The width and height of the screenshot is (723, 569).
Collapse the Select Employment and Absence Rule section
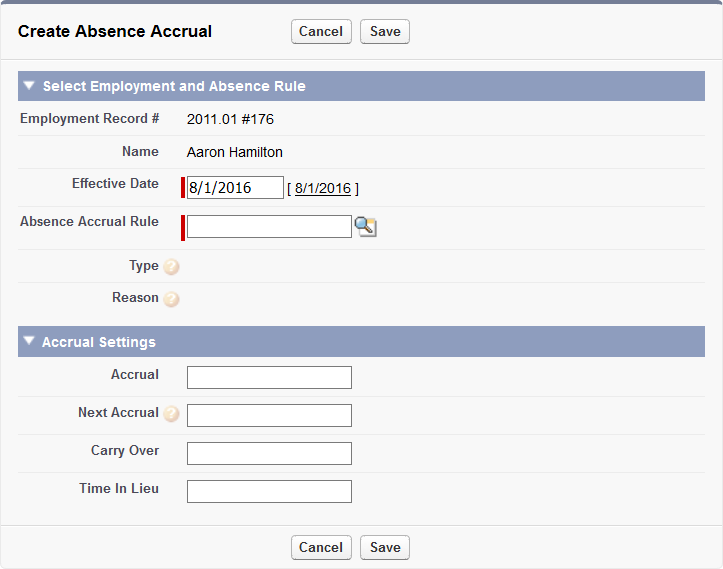[x=29, y=86]
